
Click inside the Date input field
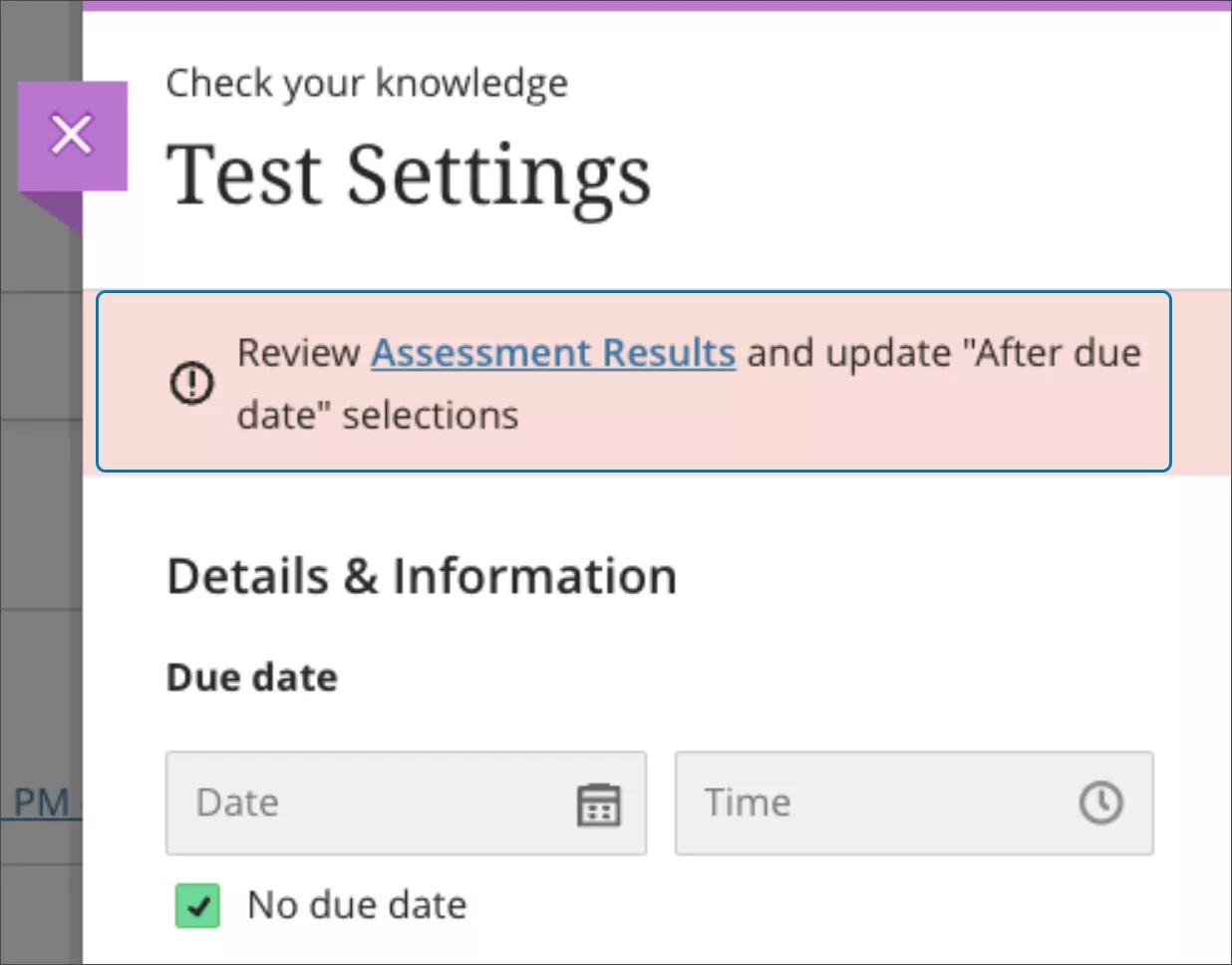[349, 804]
